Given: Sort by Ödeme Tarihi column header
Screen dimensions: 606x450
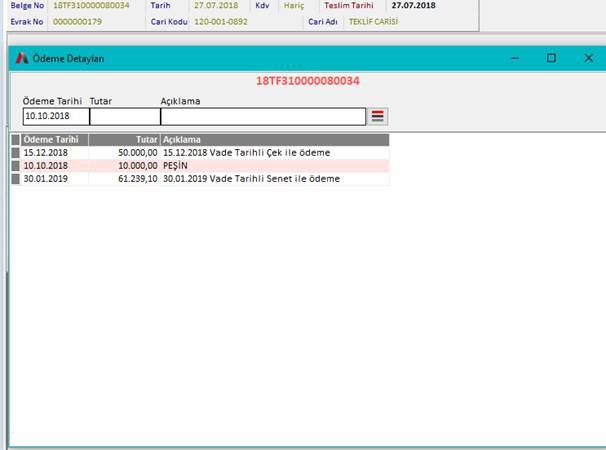Looking at the screenshot, I should tap(54, 140).
